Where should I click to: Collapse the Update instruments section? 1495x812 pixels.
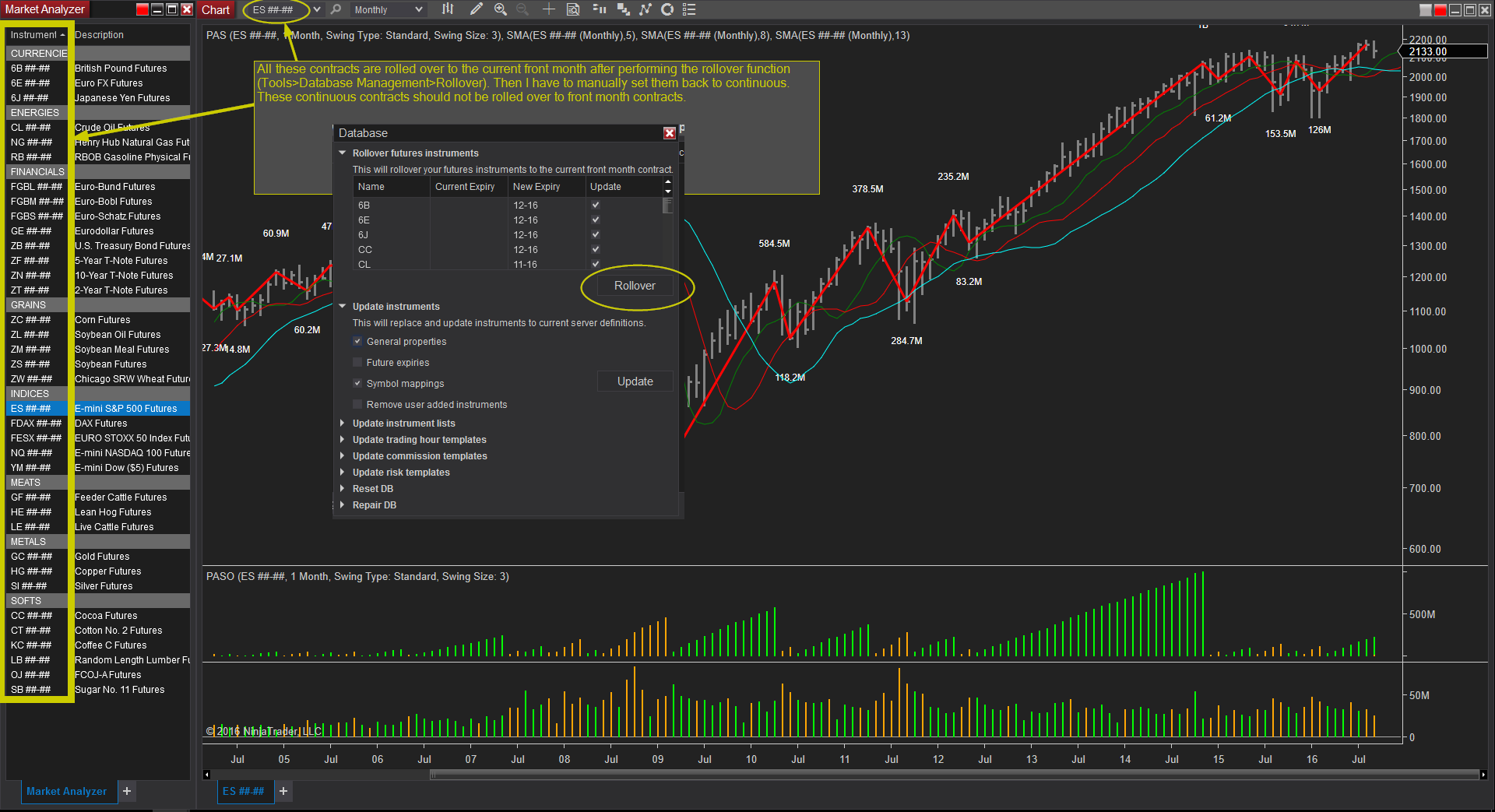[x=342, y=306]
